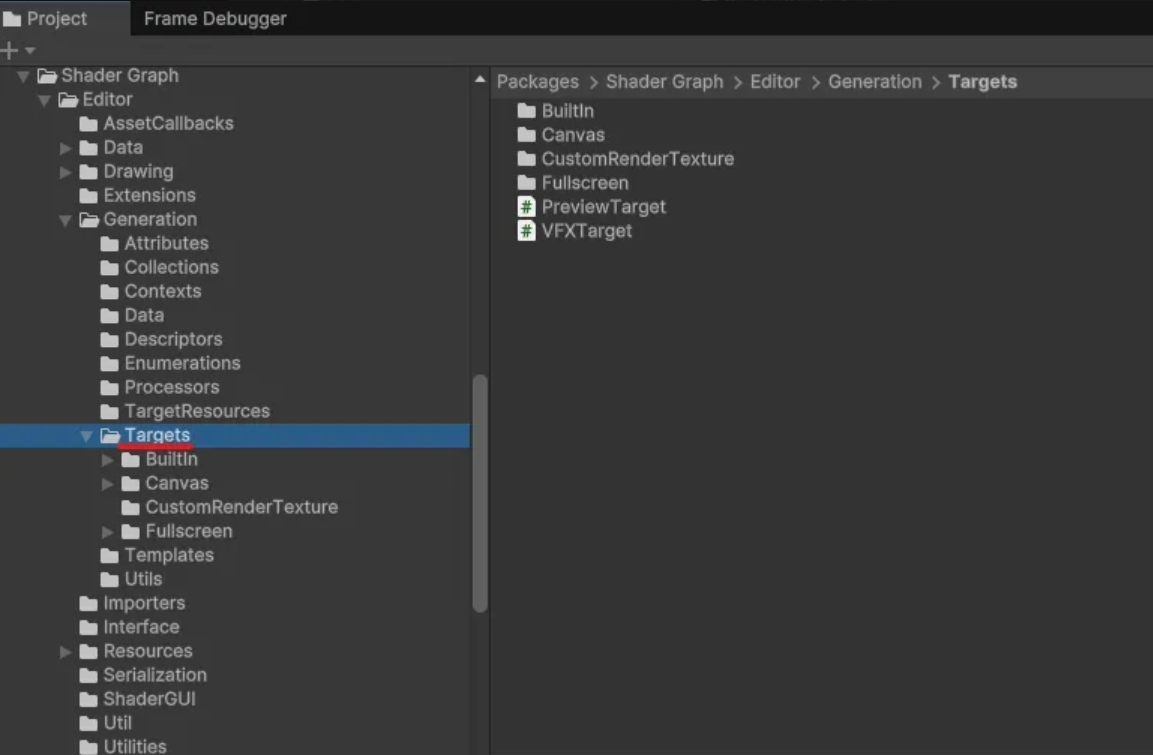1153x755 pixels.
Task: Click the Contexts folder icon
Action: click(x=110, y=292)
